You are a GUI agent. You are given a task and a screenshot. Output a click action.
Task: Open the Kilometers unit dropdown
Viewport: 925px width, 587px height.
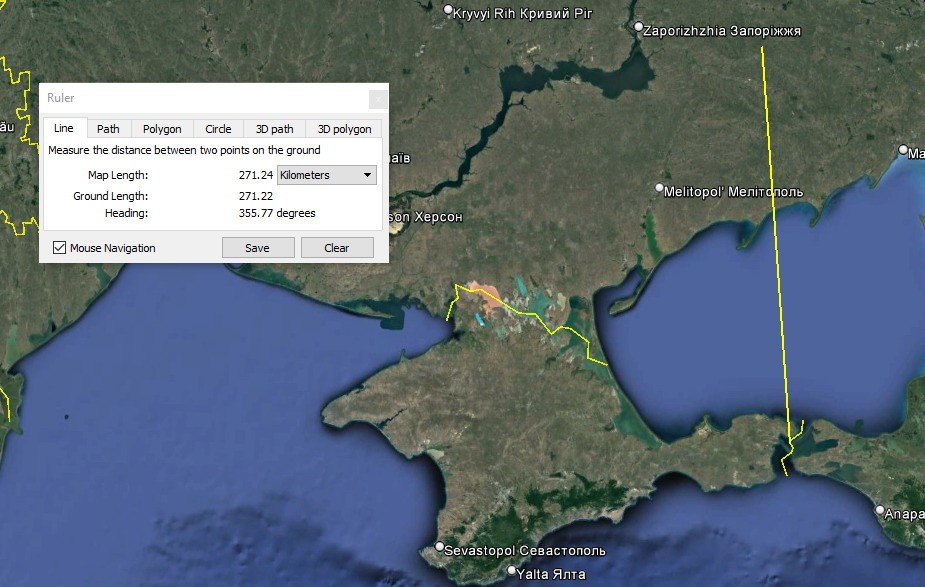[327, 175]
